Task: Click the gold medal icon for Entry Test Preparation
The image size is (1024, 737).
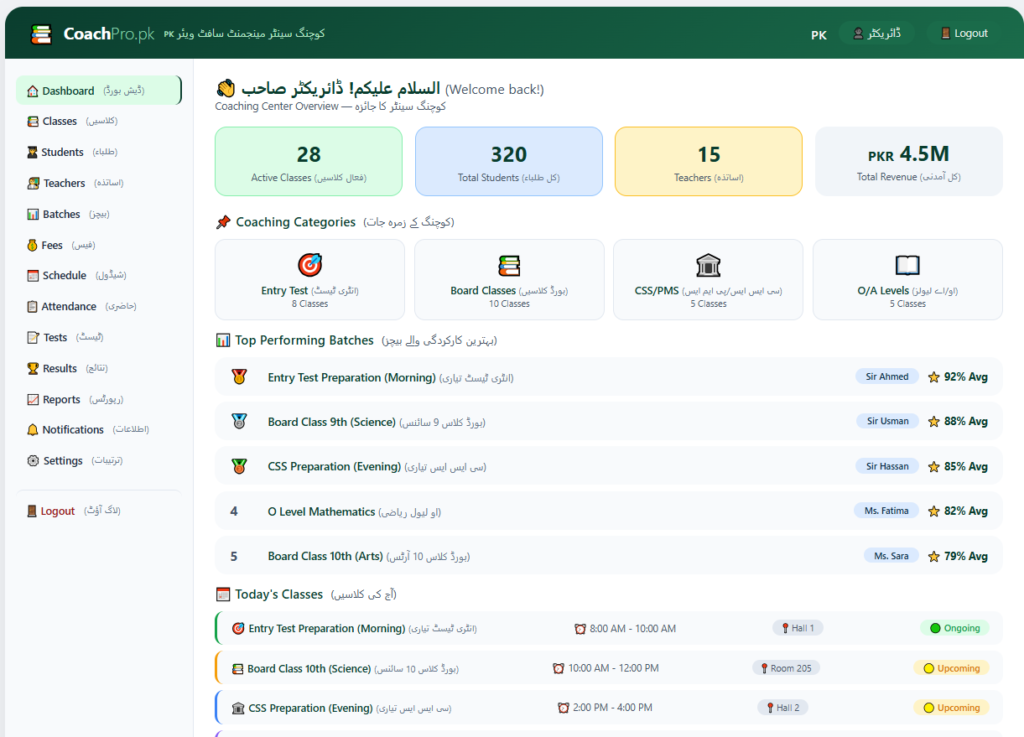Action: point(239,377)
